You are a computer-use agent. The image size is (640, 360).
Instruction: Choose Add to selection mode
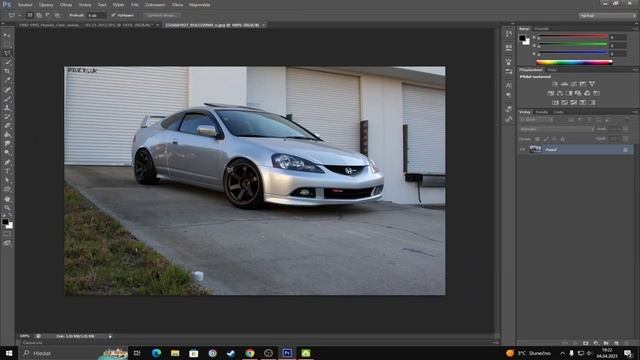pyautogui.click(x=39, y=15)
